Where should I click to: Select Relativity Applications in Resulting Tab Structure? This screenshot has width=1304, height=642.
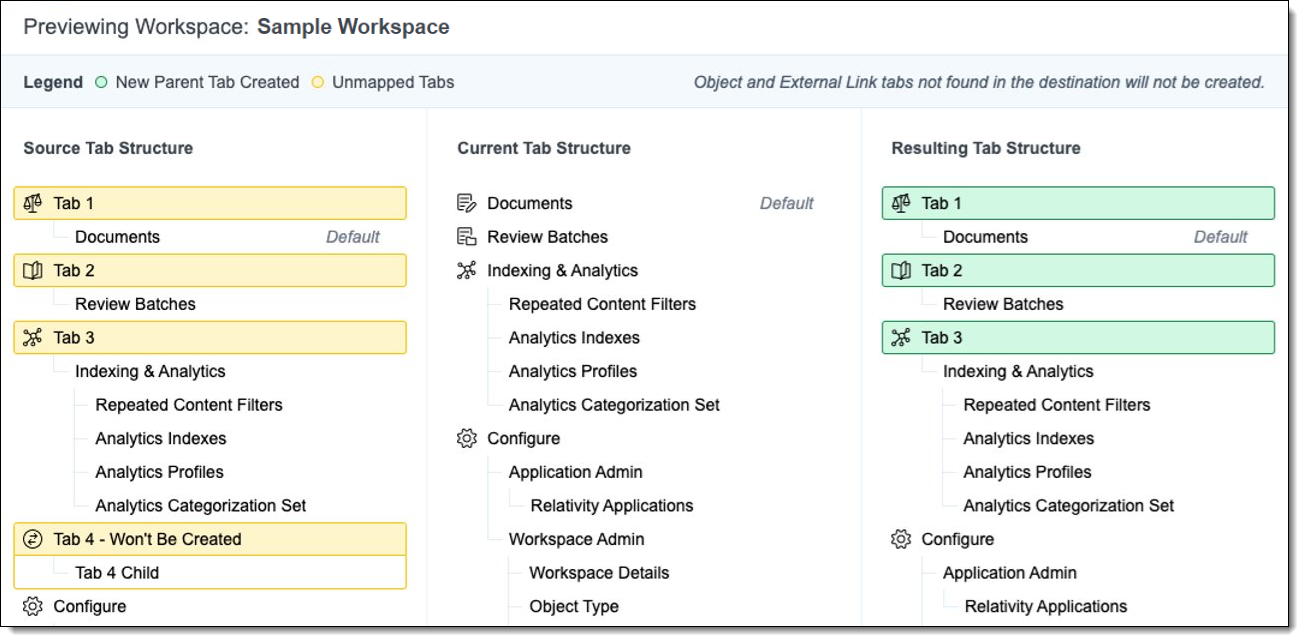1045,606
